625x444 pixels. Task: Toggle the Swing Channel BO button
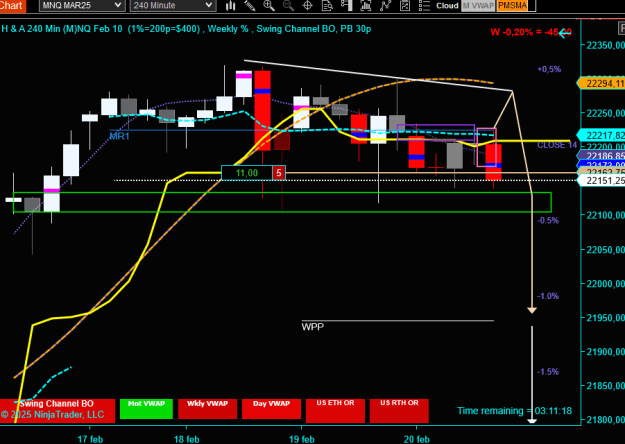[x=57, y=411]
